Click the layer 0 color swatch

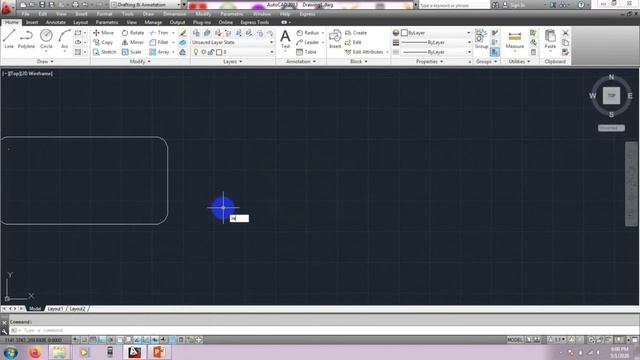pyautogui.click(x=219, y=52)
